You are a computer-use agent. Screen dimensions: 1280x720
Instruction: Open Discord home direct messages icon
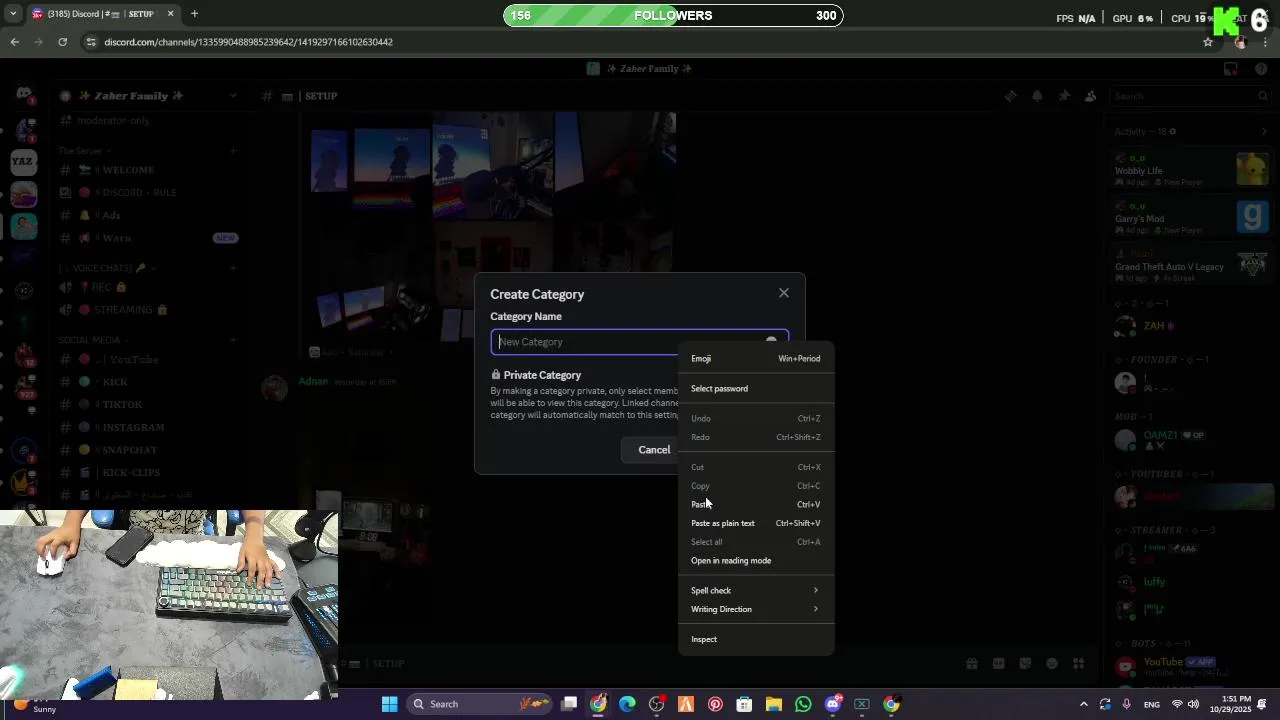point(24,94)
